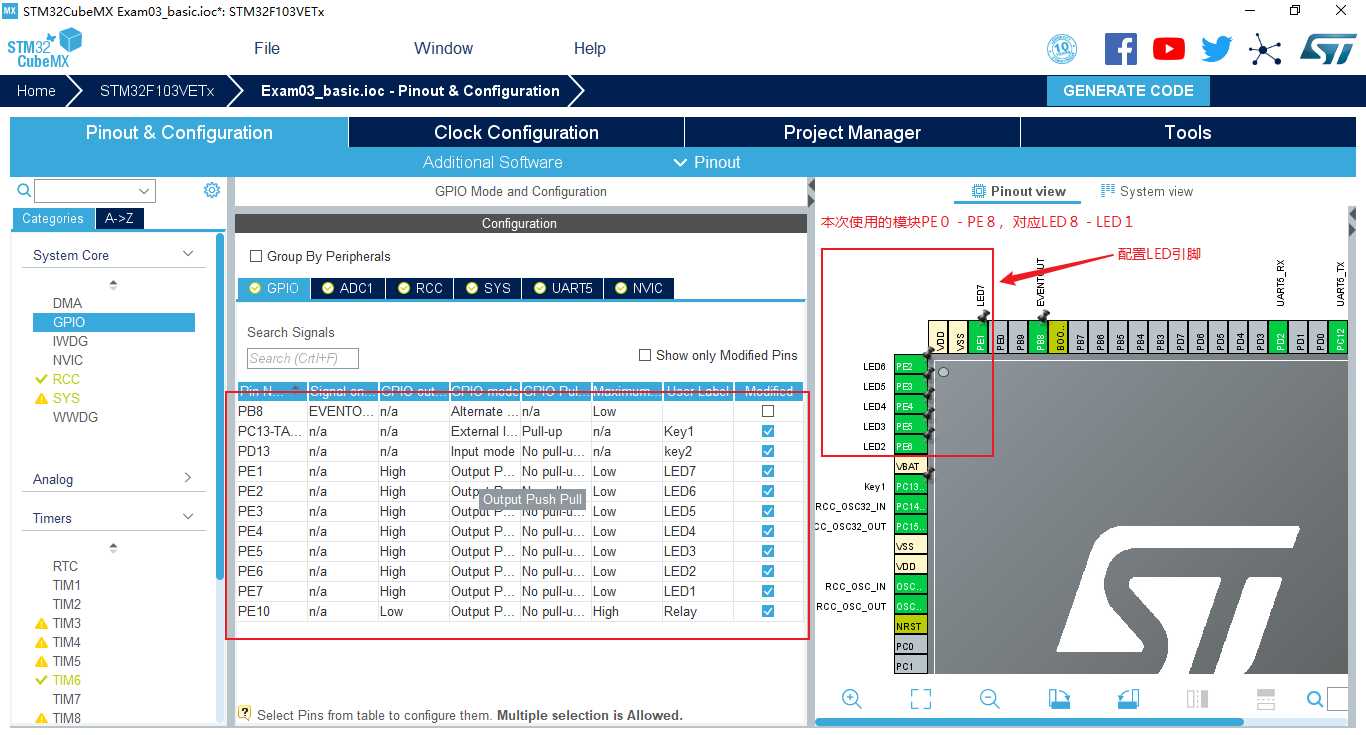Switch to the Tools tab
Screen dimensions: 1366x735
(x=1188, y=132)
